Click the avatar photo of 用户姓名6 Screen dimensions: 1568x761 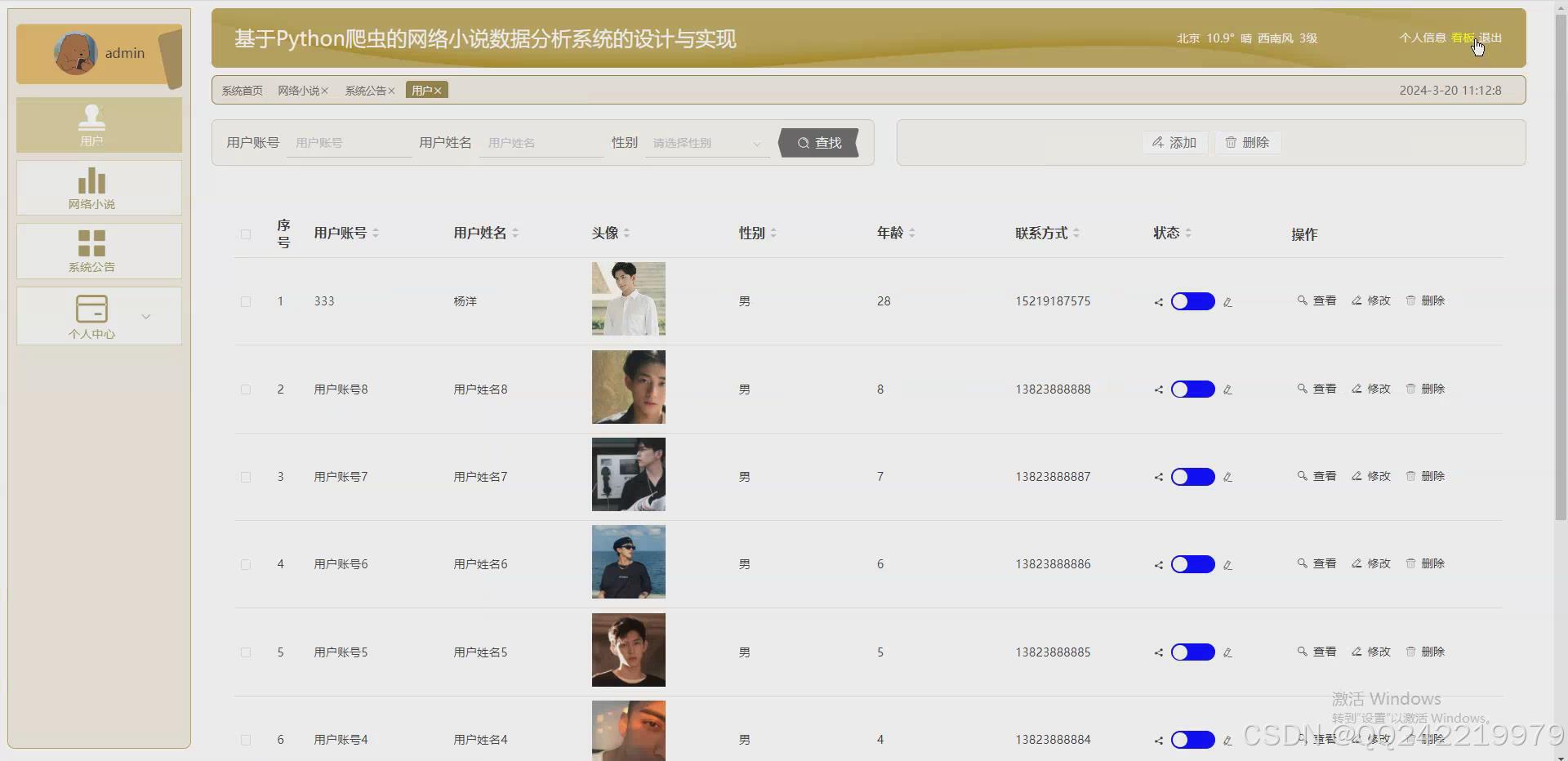(x=629, y=562)
